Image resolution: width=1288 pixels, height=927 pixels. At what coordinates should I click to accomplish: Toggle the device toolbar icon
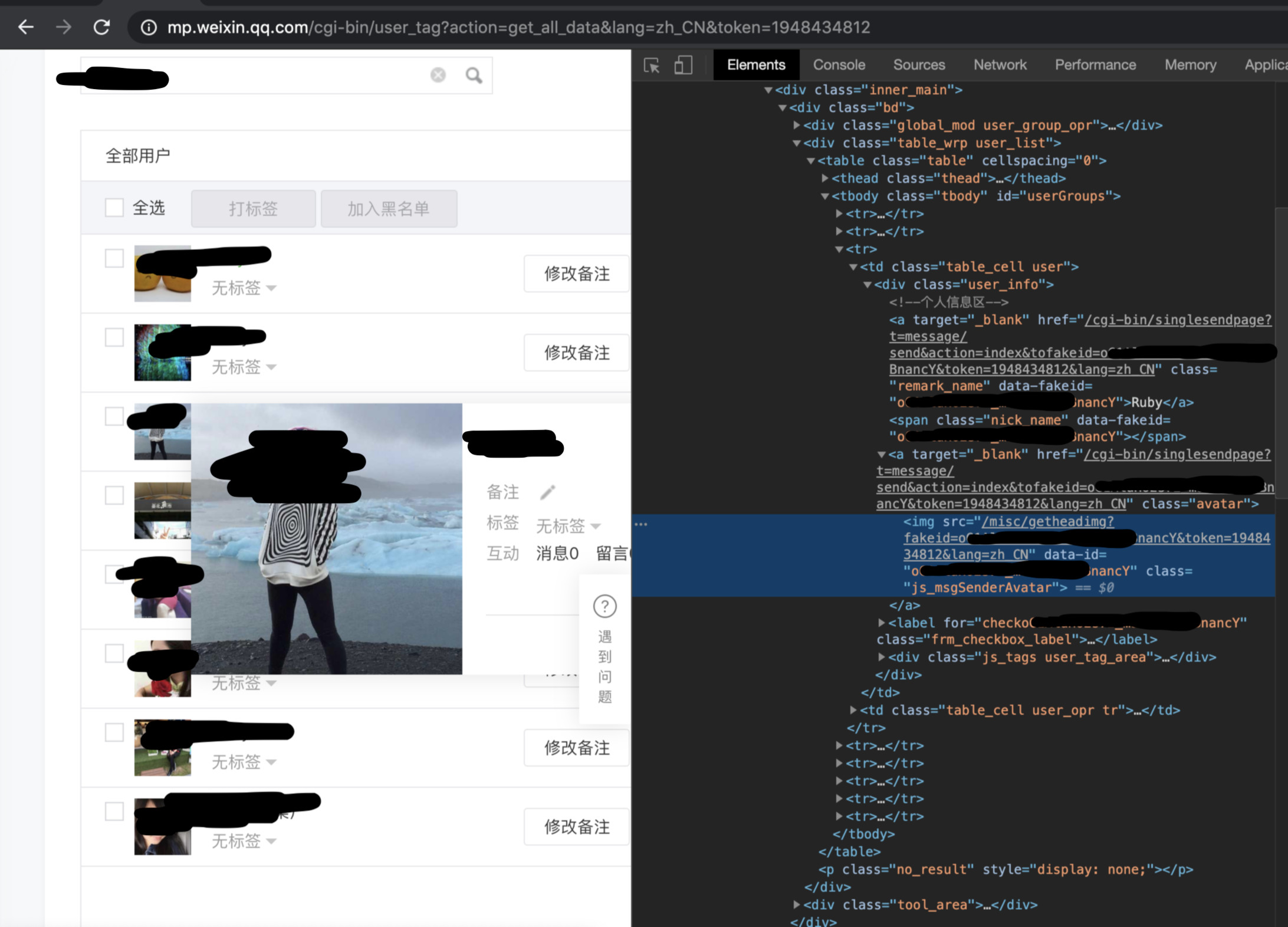[683, 65]
